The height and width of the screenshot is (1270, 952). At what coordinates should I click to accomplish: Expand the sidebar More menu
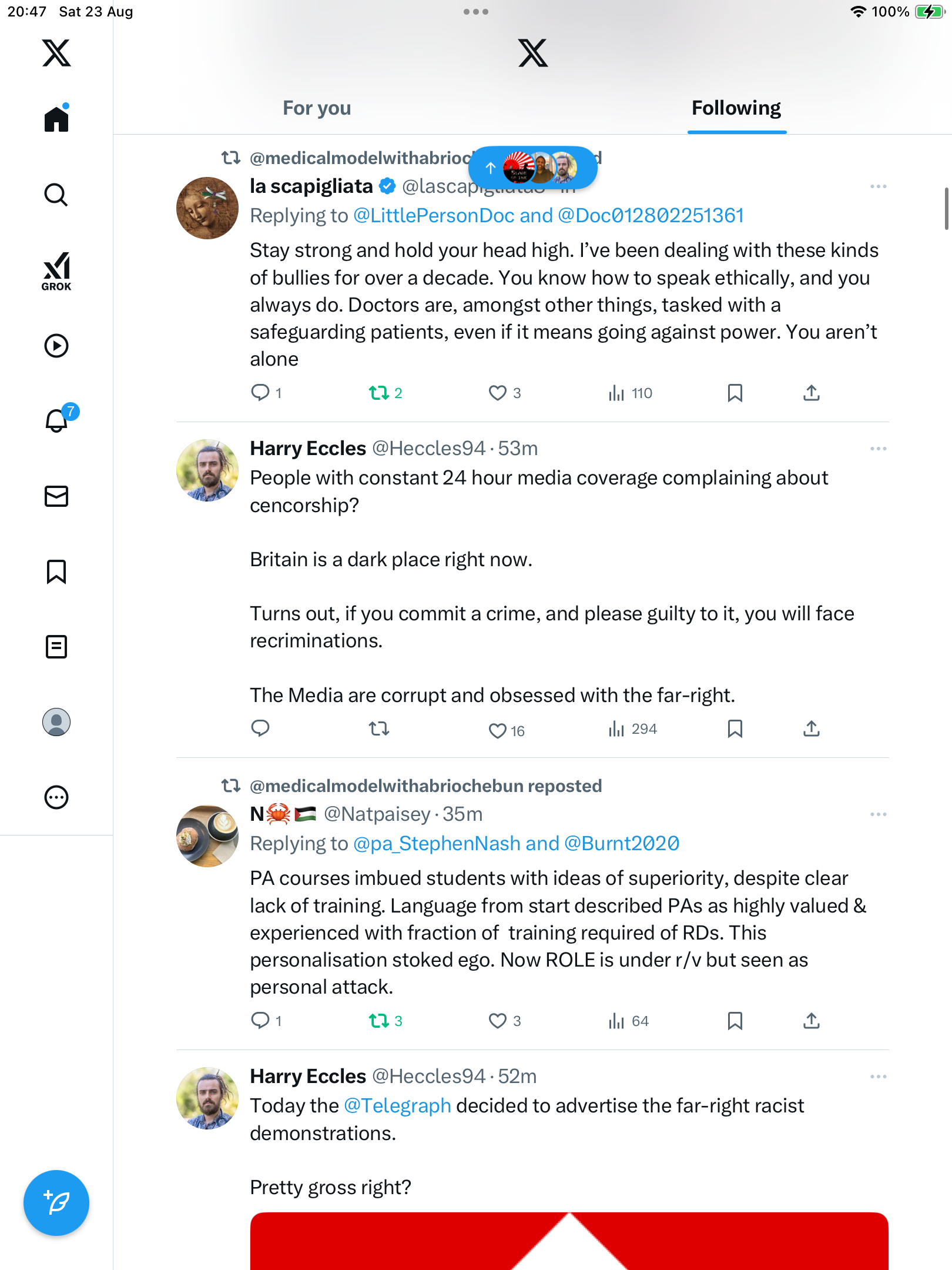(x=56, y=797)
